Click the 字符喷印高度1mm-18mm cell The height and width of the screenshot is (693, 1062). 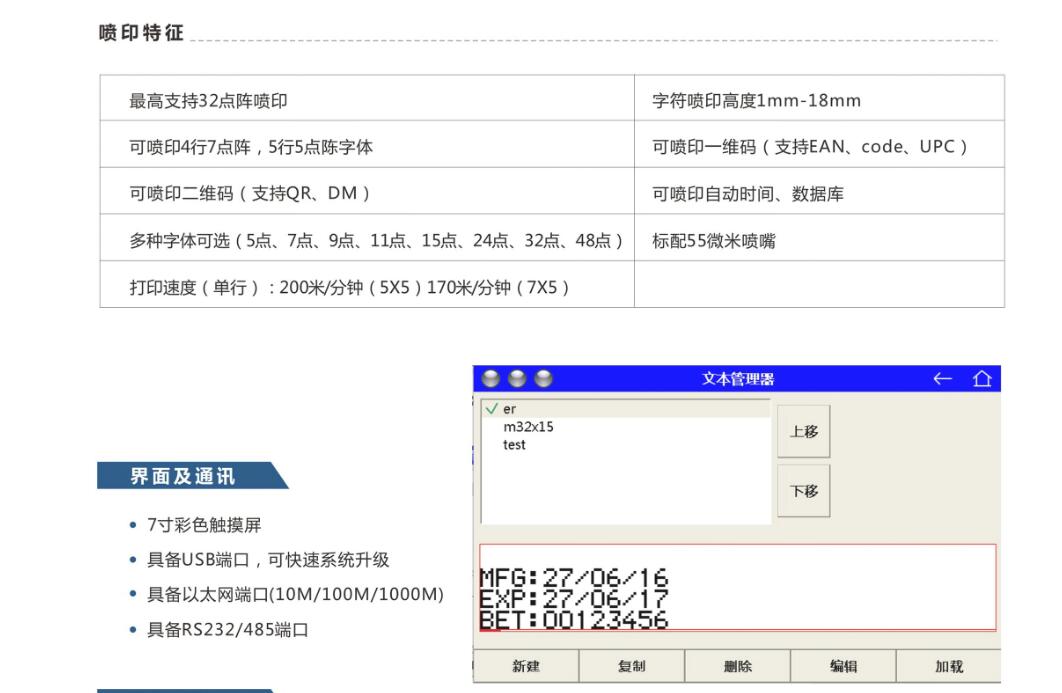click(x=820, y=98)
